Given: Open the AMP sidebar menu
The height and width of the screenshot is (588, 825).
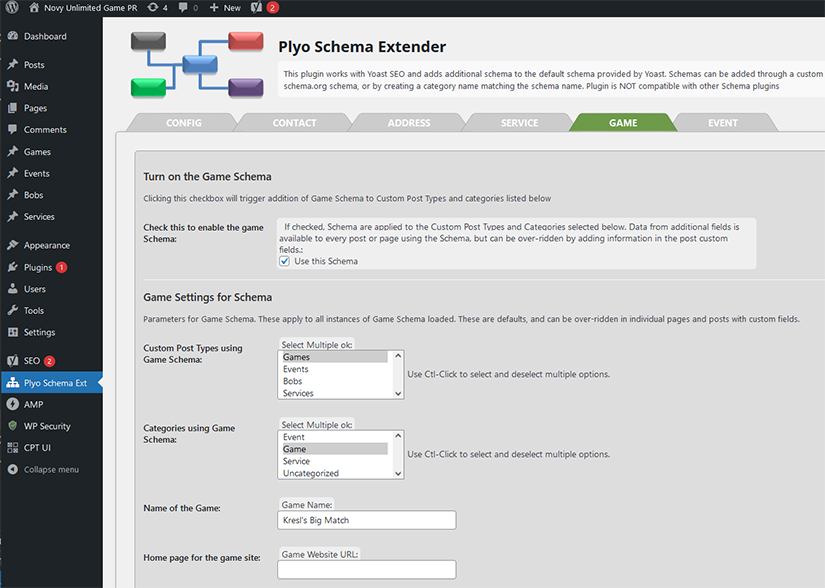Looking at the screenshot, I should point(33,404).
